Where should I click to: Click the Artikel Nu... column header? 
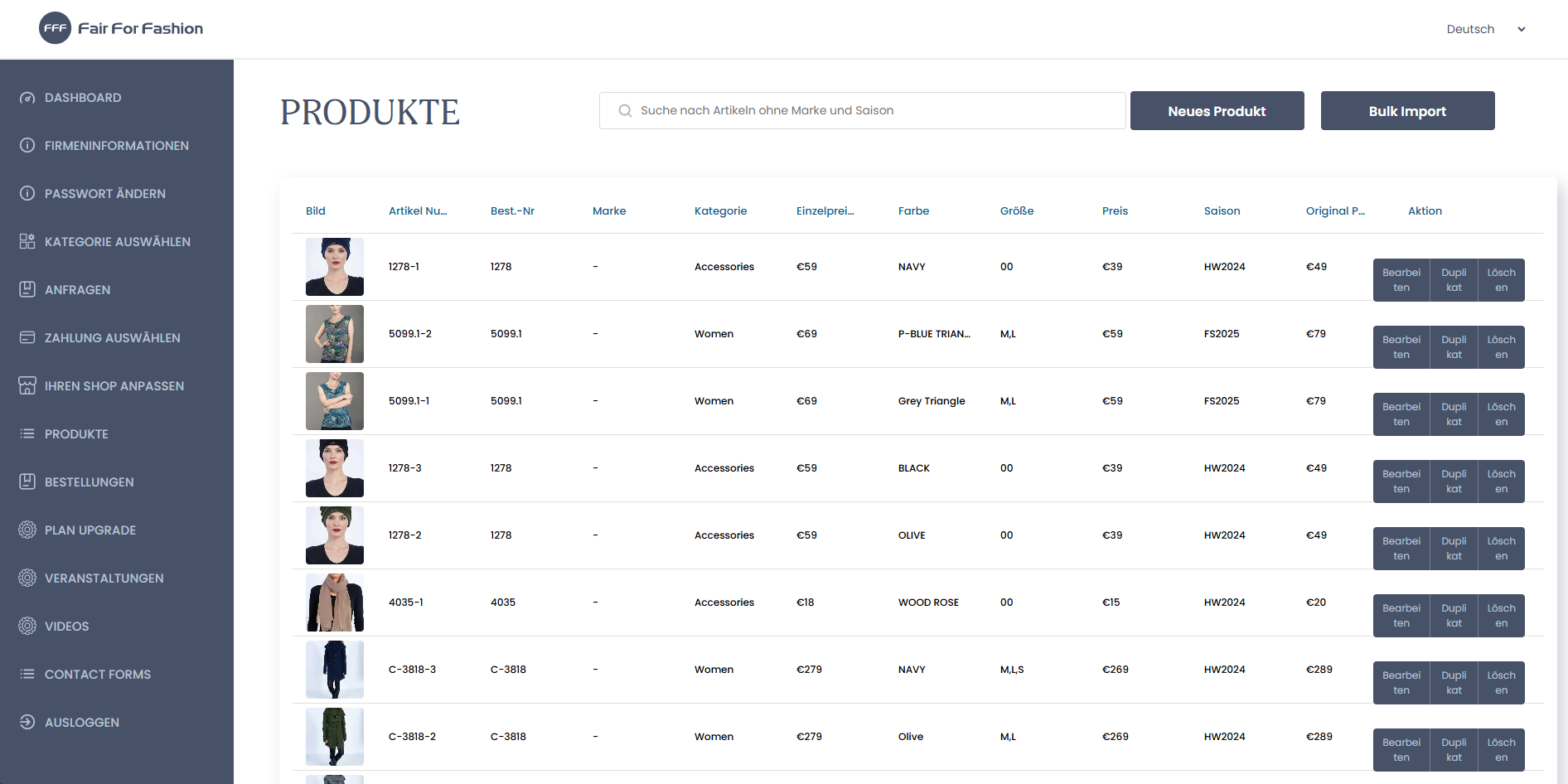coord(418,211)
